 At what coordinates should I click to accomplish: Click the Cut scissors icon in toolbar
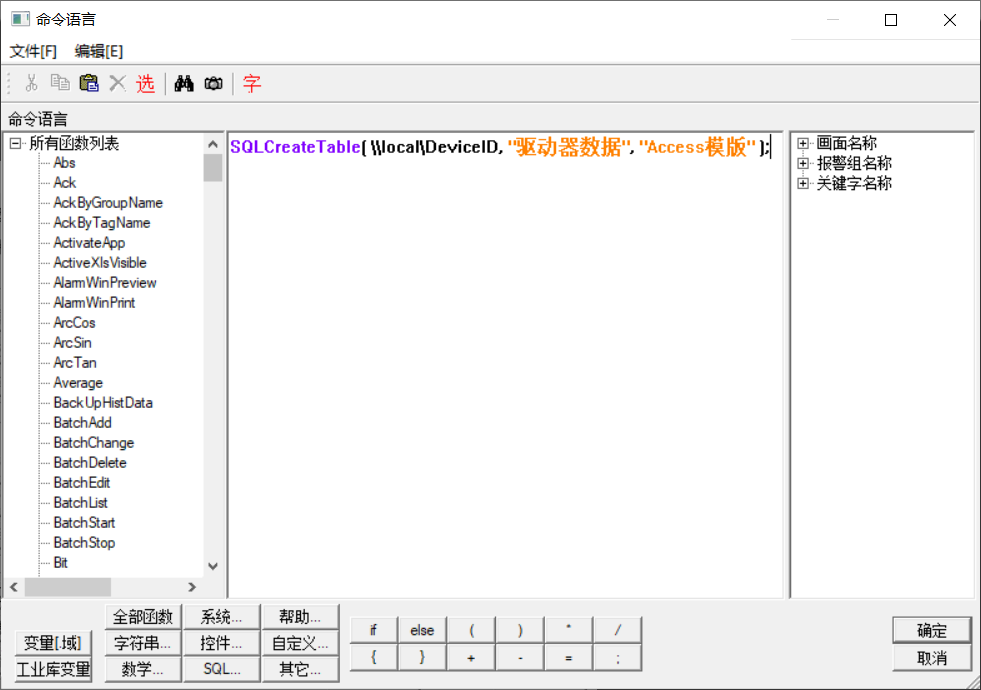tap(31, 83)
